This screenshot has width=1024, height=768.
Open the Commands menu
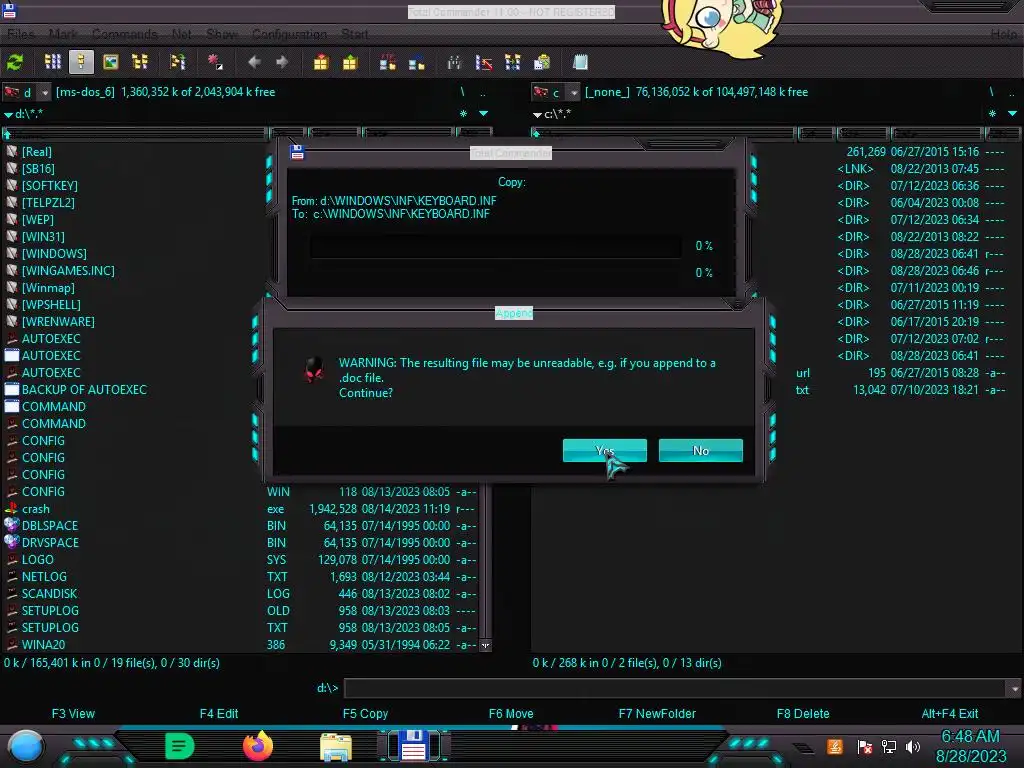[125, 34]
